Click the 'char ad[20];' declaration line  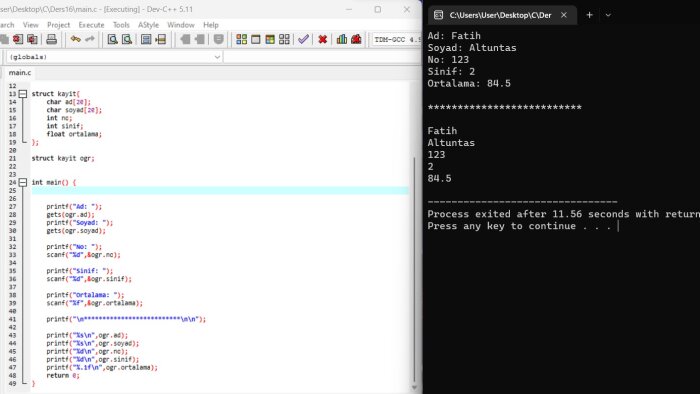(x=68, y=102)
